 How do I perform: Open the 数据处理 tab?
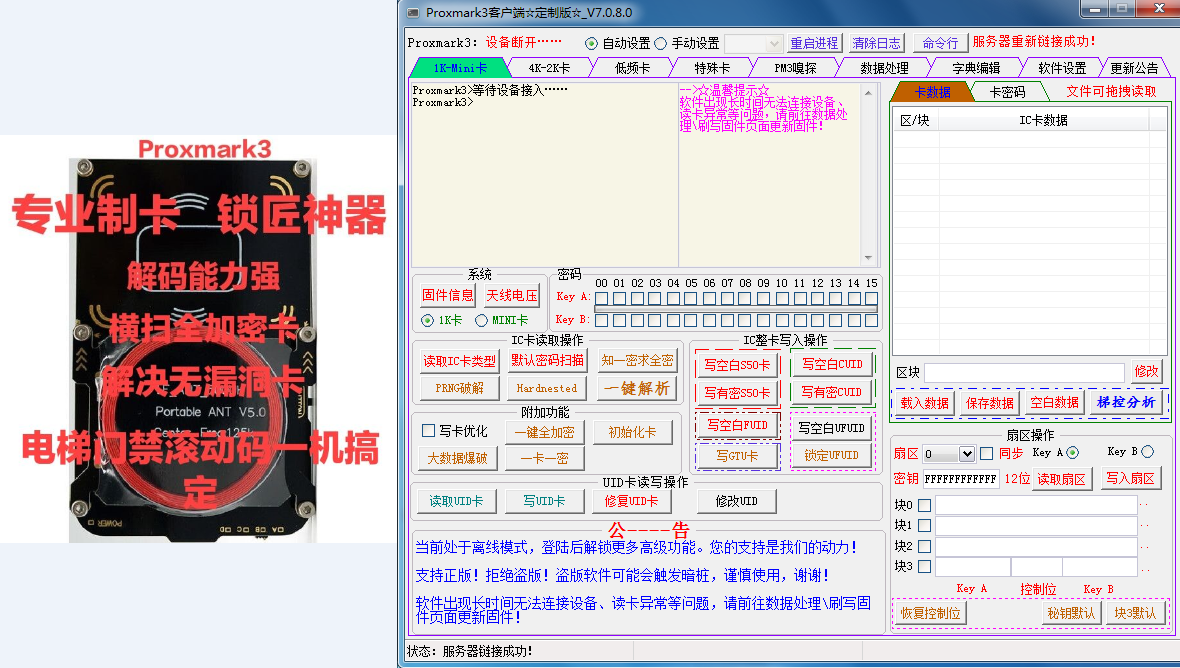pos(884,68)
